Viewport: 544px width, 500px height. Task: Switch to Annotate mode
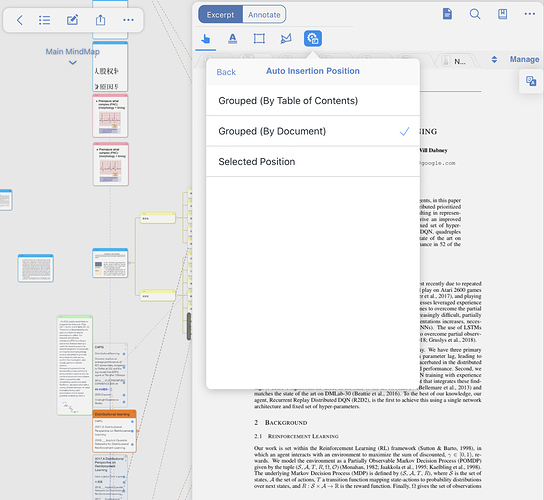click(264, 15)
